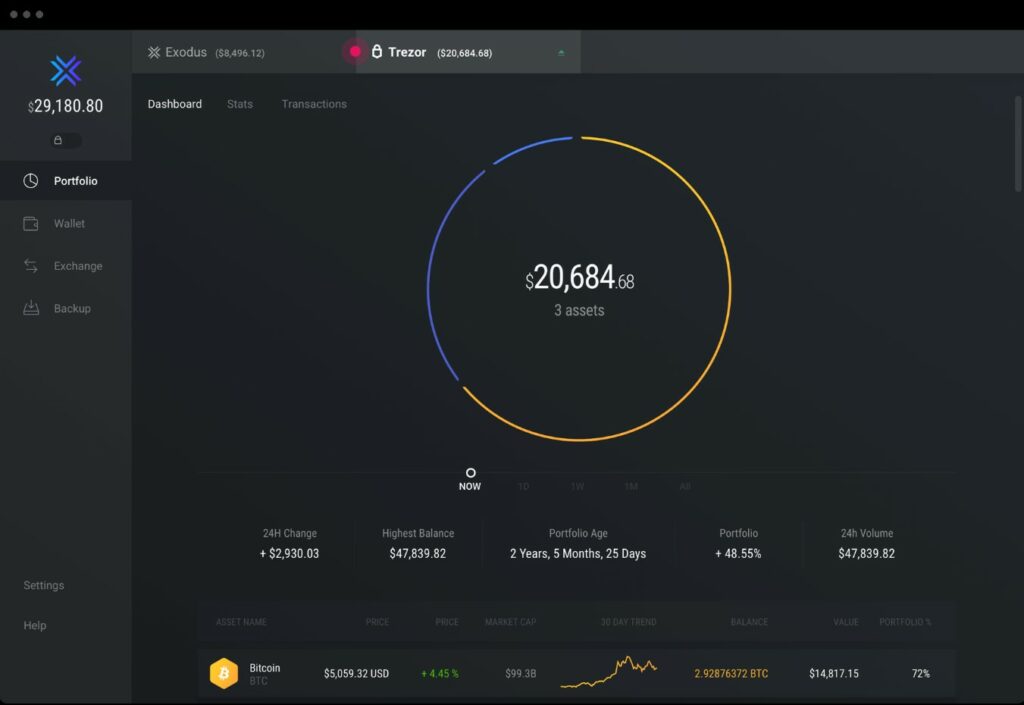This screenshot has height=705, width=1024.
Task: Click the $14,817.15 value cell
Action: [x=834, y=673]
